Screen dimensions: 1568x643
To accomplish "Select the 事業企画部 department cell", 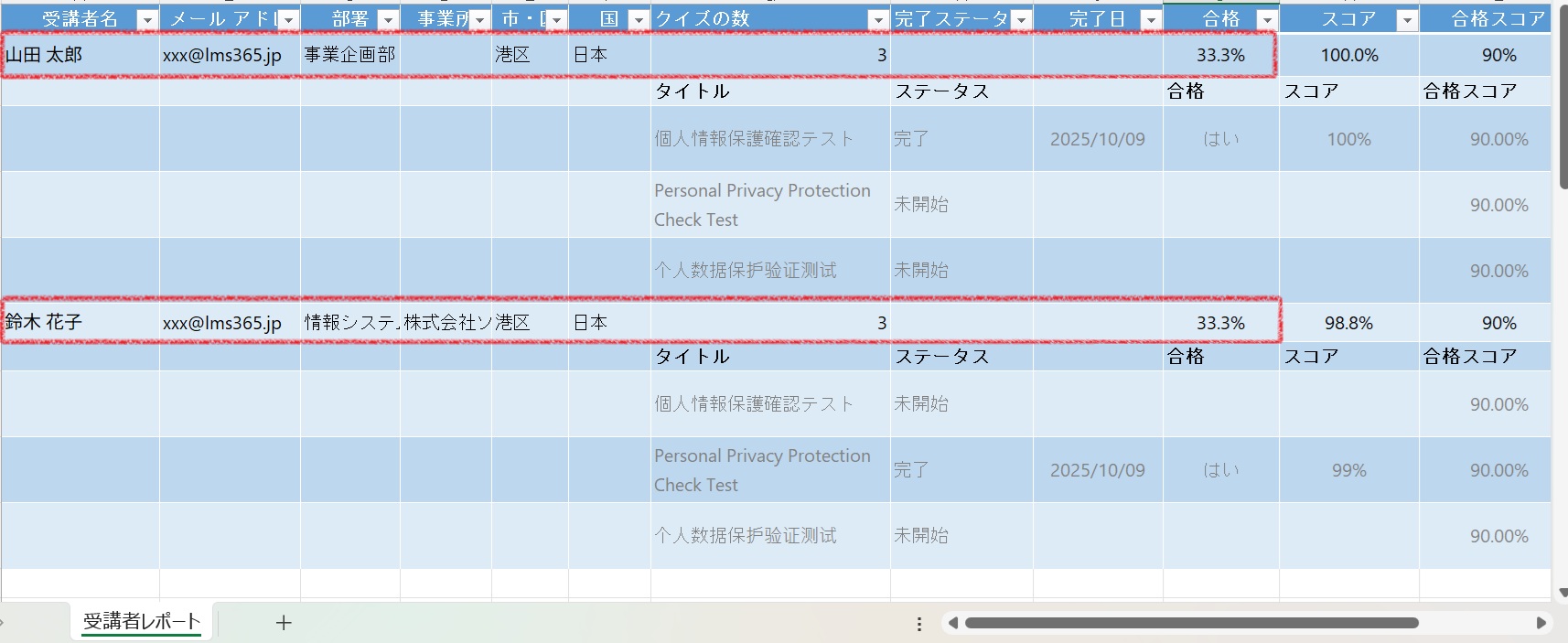I will coord(350,55).
